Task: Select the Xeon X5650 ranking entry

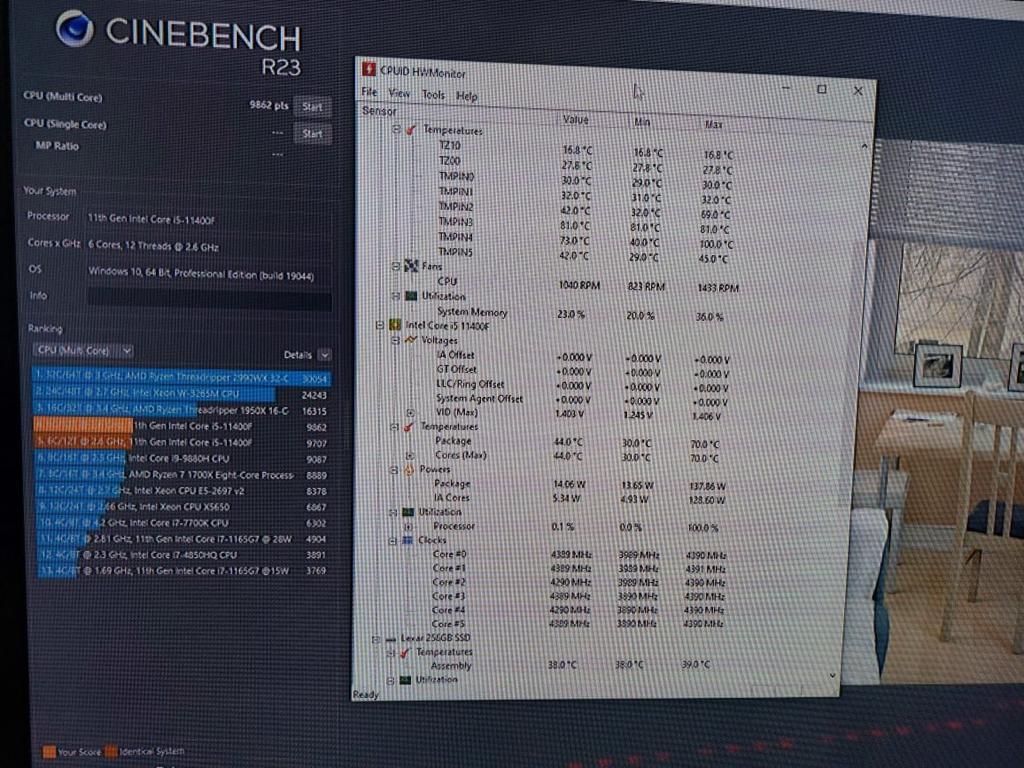Action: (181, 507)
